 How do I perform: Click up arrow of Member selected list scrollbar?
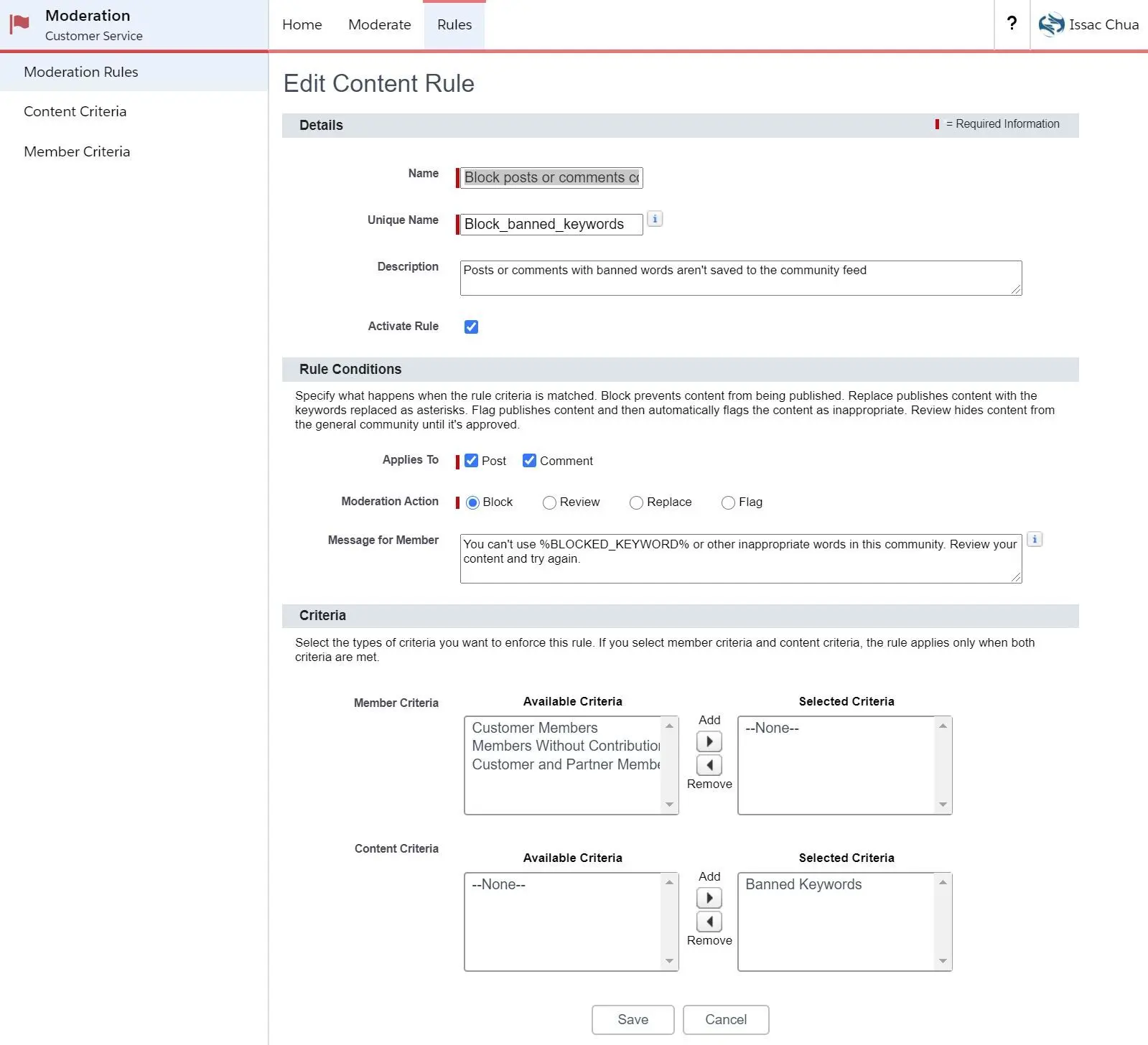tap(943, 726)
